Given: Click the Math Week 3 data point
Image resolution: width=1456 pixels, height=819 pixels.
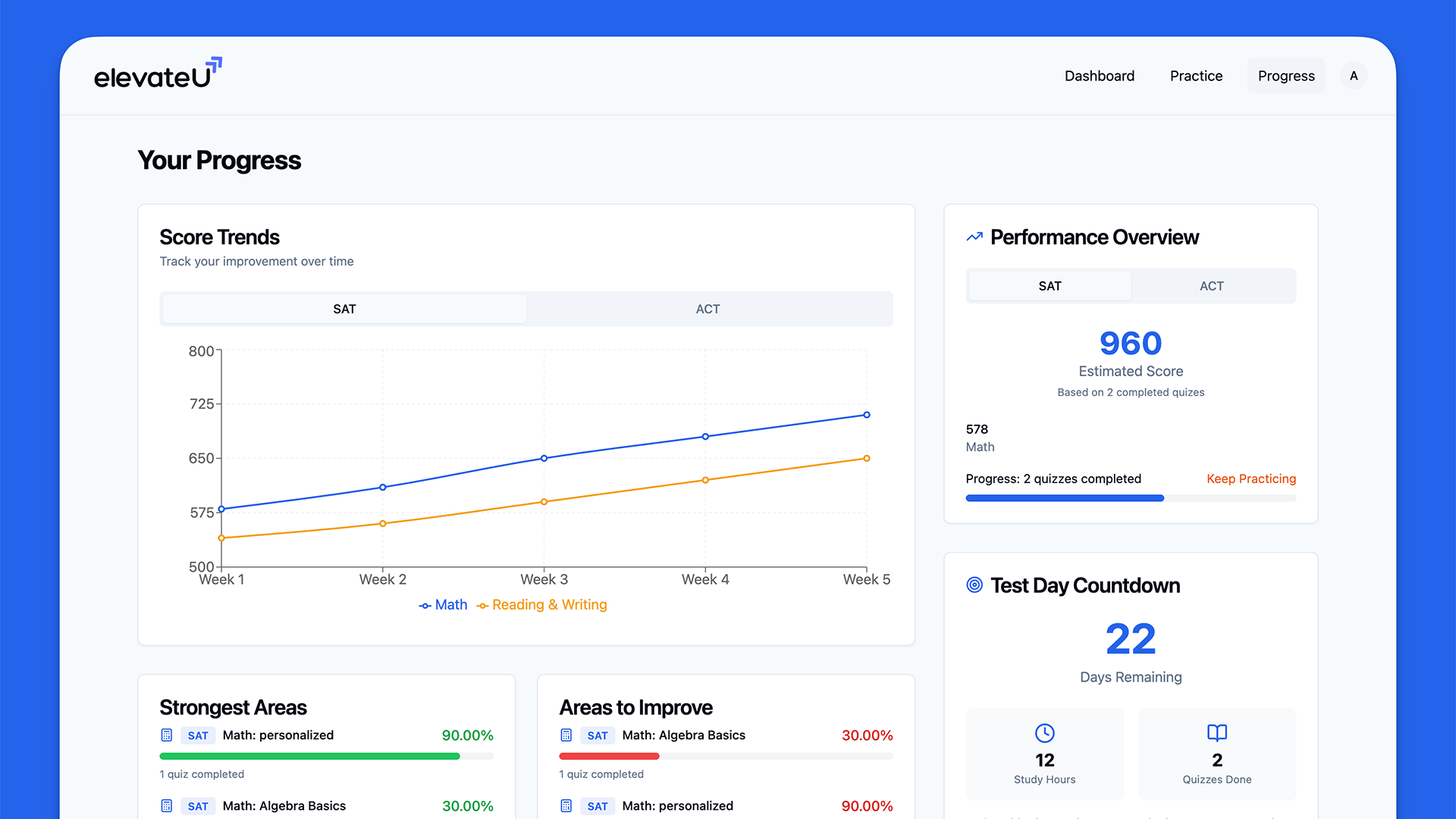Looking at the screenshot, I should coord(544,458).
